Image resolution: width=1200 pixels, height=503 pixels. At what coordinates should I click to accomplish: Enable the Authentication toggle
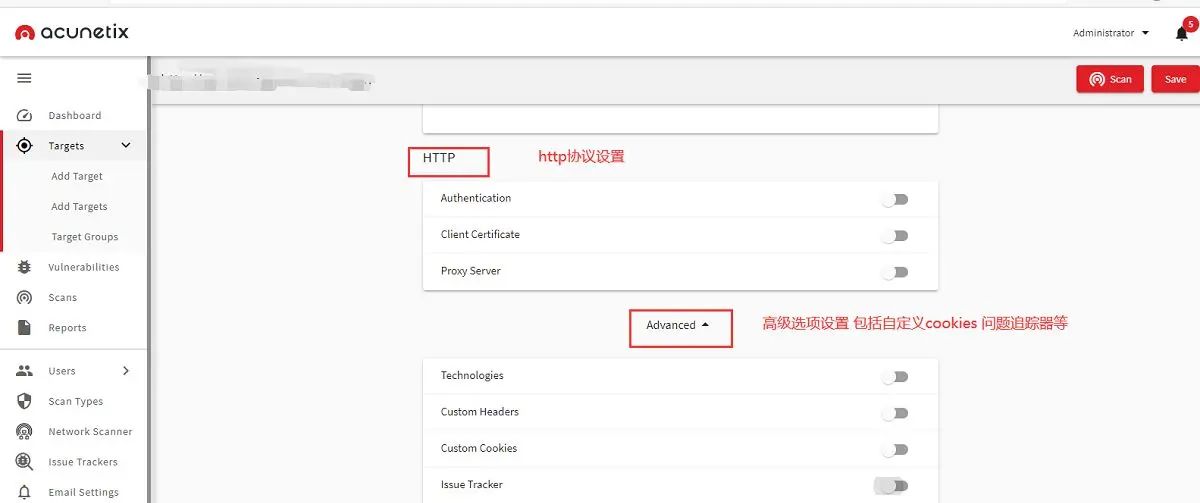tap(895, 200)
